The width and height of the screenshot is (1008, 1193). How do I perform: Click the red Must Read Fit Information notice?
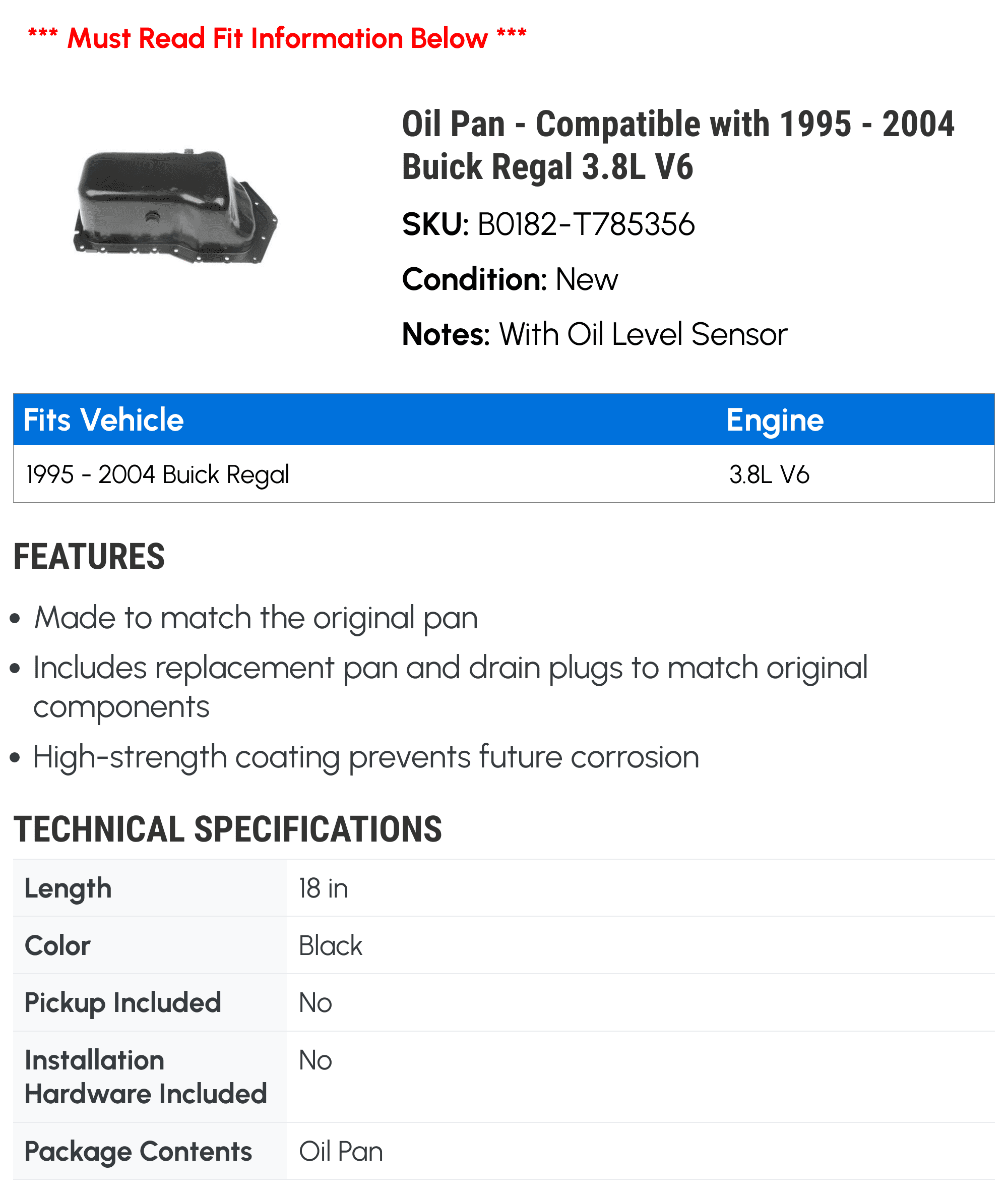click(x=277, y=38)
